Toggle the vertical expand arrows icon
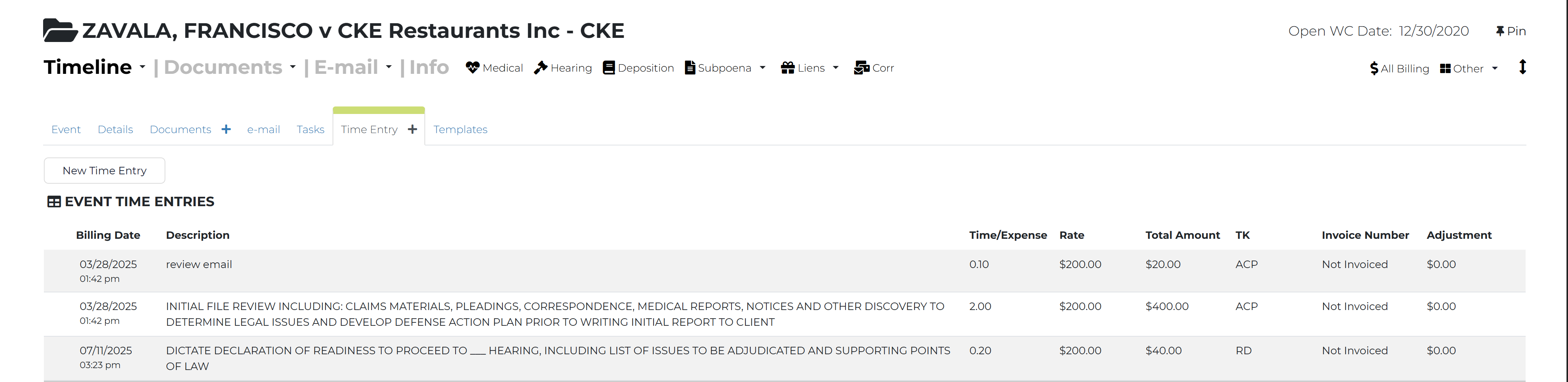 pyautogui.click(x=1522, y=67)
